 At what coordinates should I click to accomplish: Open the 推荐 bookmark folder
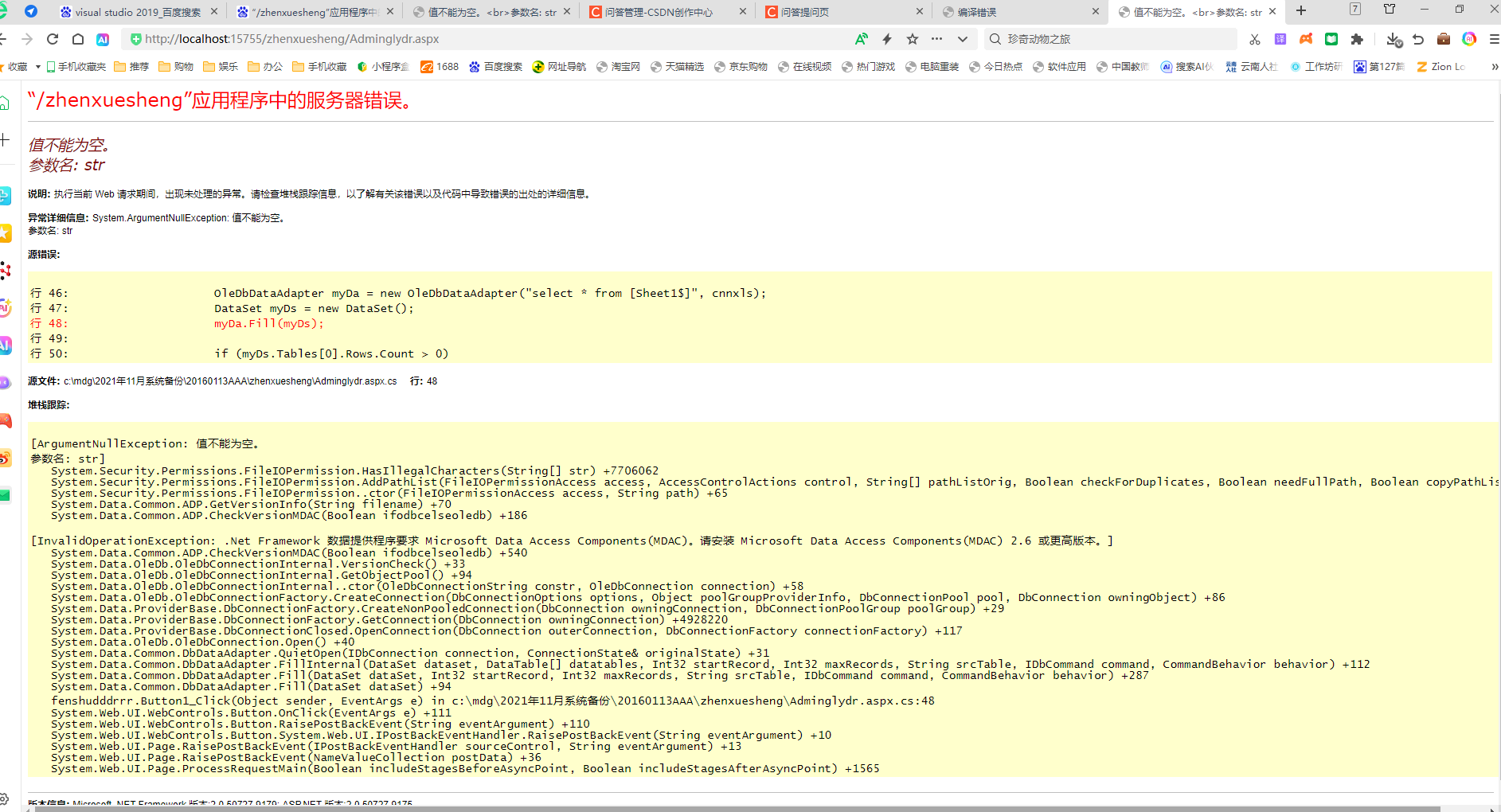pyautogui.click(x=131, y=67)
